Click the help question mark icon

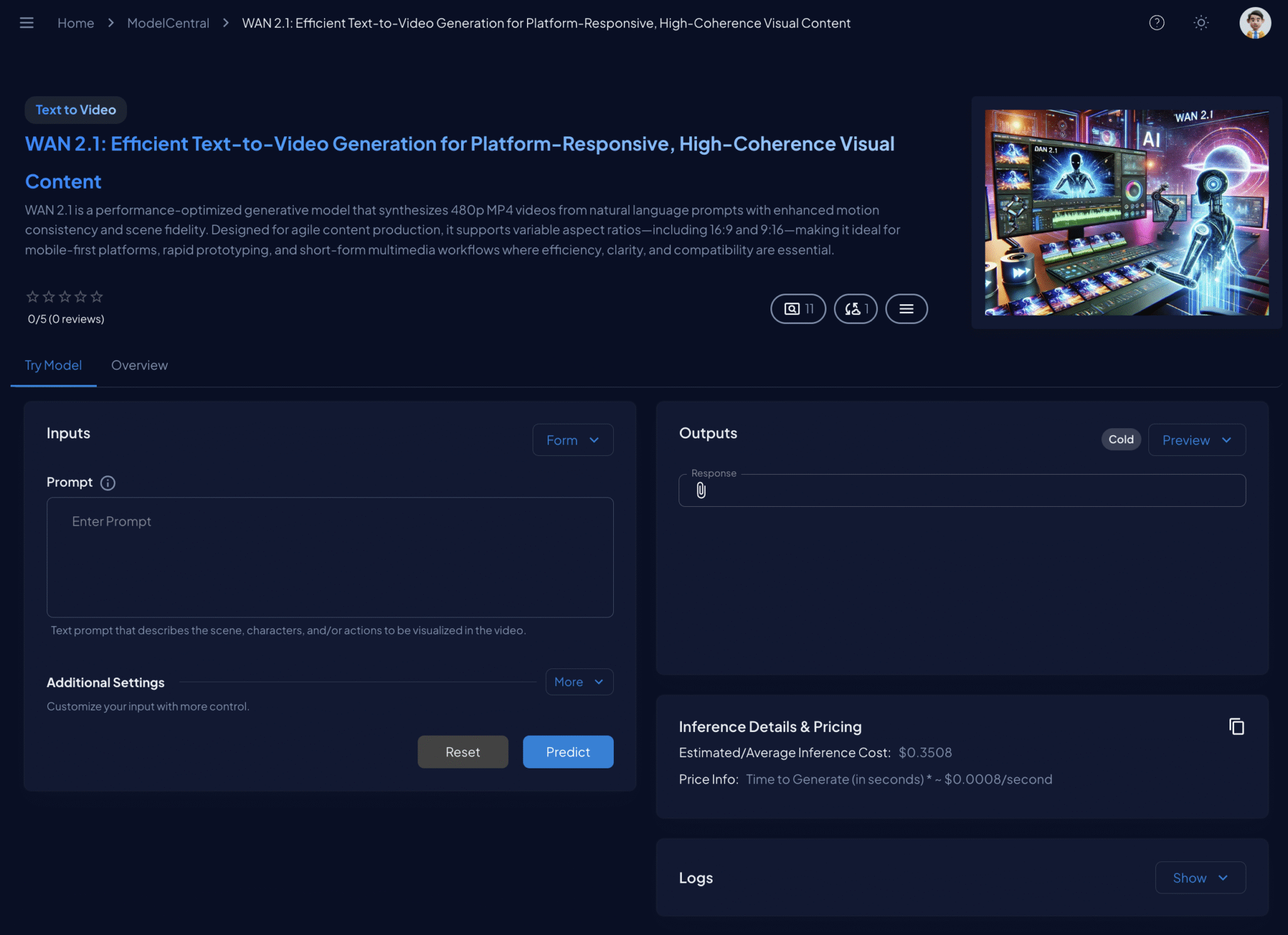(x=1157, y=23)
